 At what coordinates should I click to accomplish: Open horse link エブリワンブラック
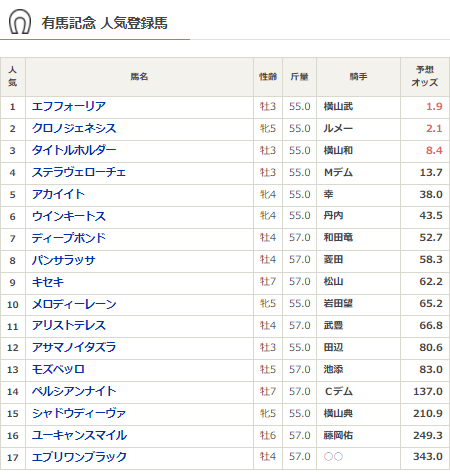click(79, 457)
